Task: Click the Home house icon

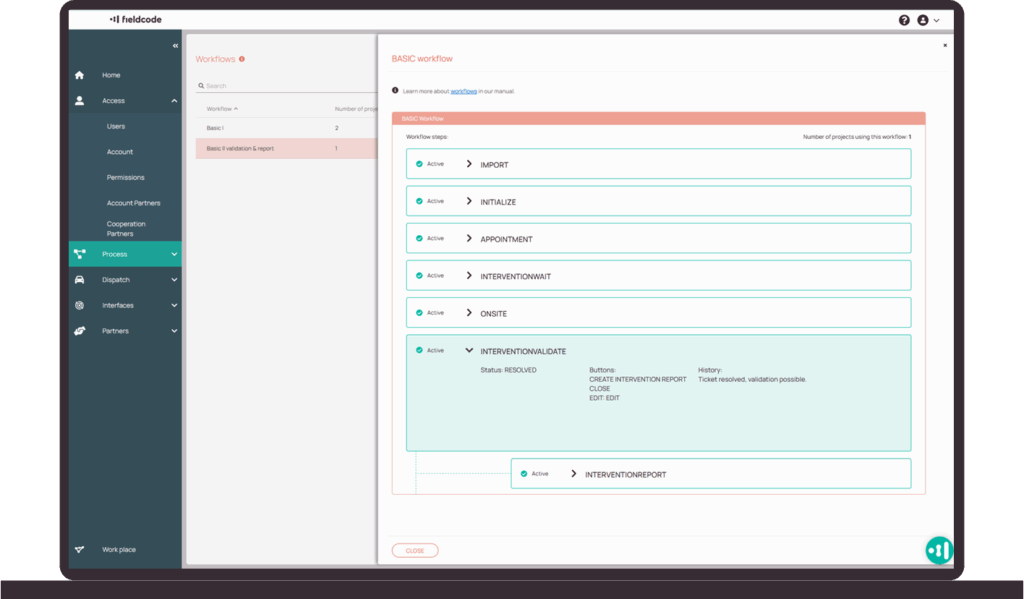Action: pyautogui.click(x=80, y=75)
